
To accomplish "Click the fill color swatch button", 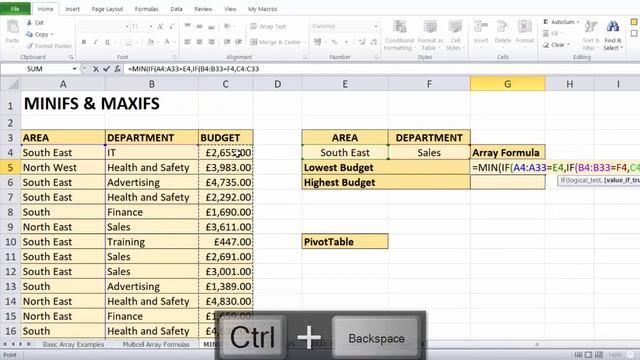I will (x=150, y=42).
